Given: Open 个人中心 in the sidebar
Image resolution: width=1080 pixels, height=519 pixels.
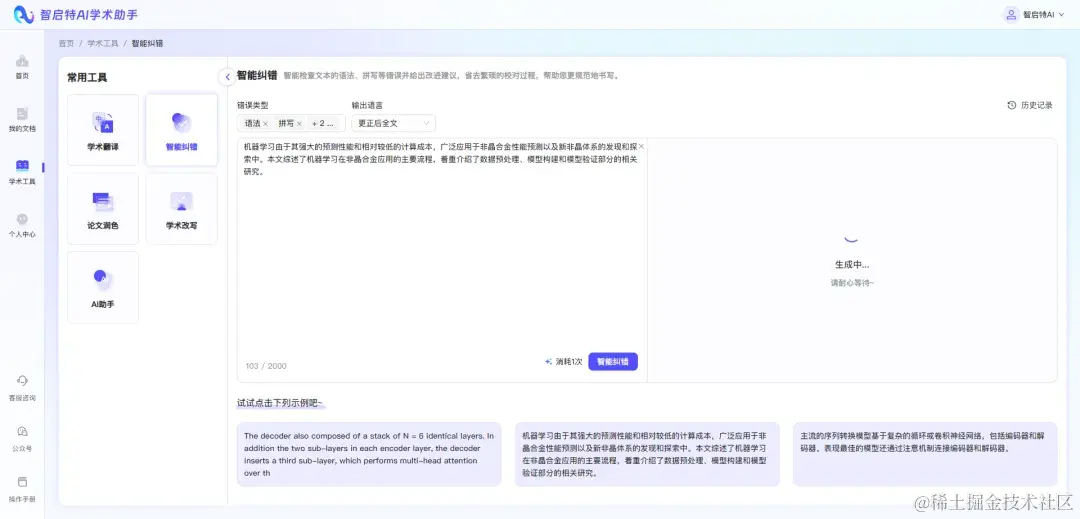Looking at the screenshot, I should [22, 225].
